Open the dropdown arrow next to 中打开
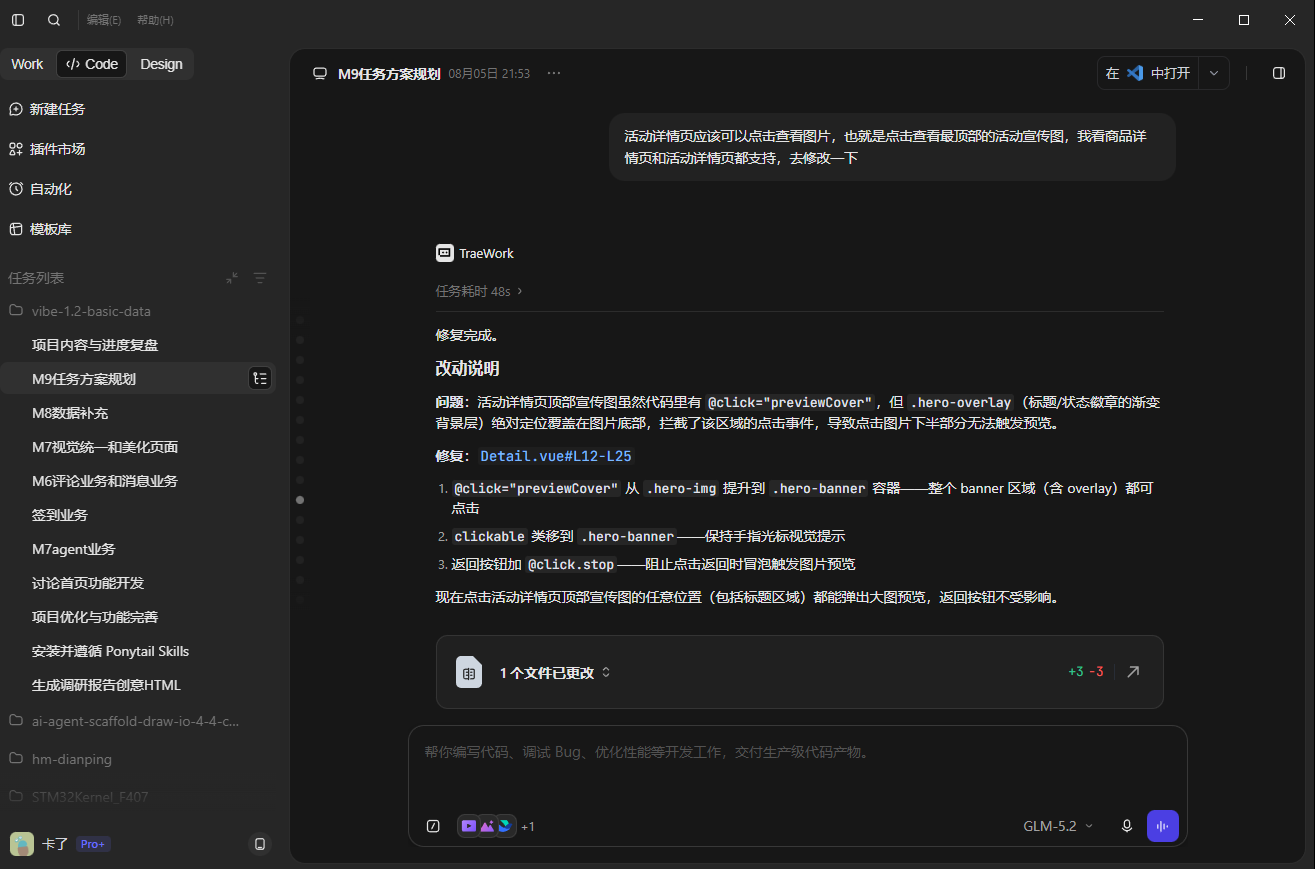The height and width of the screenshot is (869, 1315). click(x=1214, y=73)
